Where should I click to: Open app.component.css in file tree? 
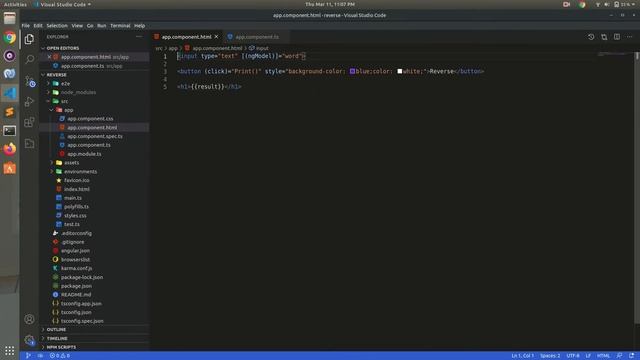click(x=90, y=119)
